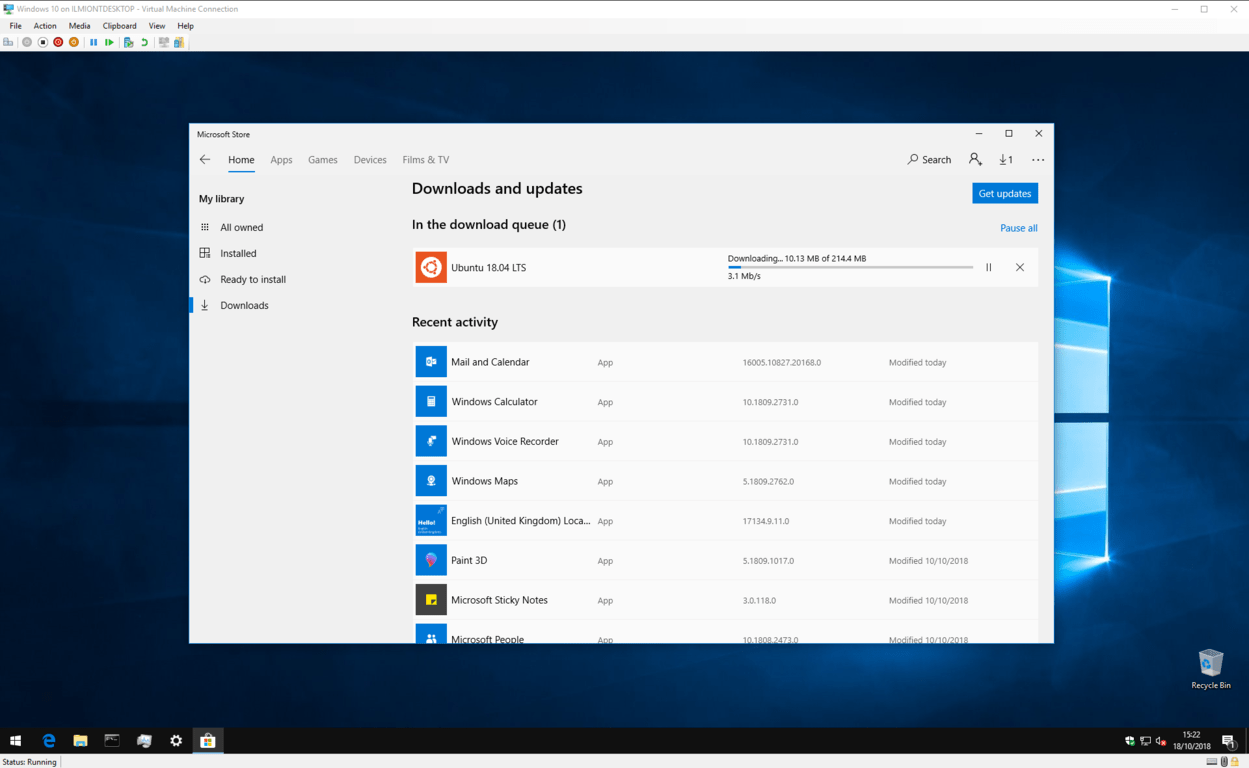This screenshot has height=768, width=1249.
Task: Click the Paint 3D app icon
Action: (x=431, y=560)
